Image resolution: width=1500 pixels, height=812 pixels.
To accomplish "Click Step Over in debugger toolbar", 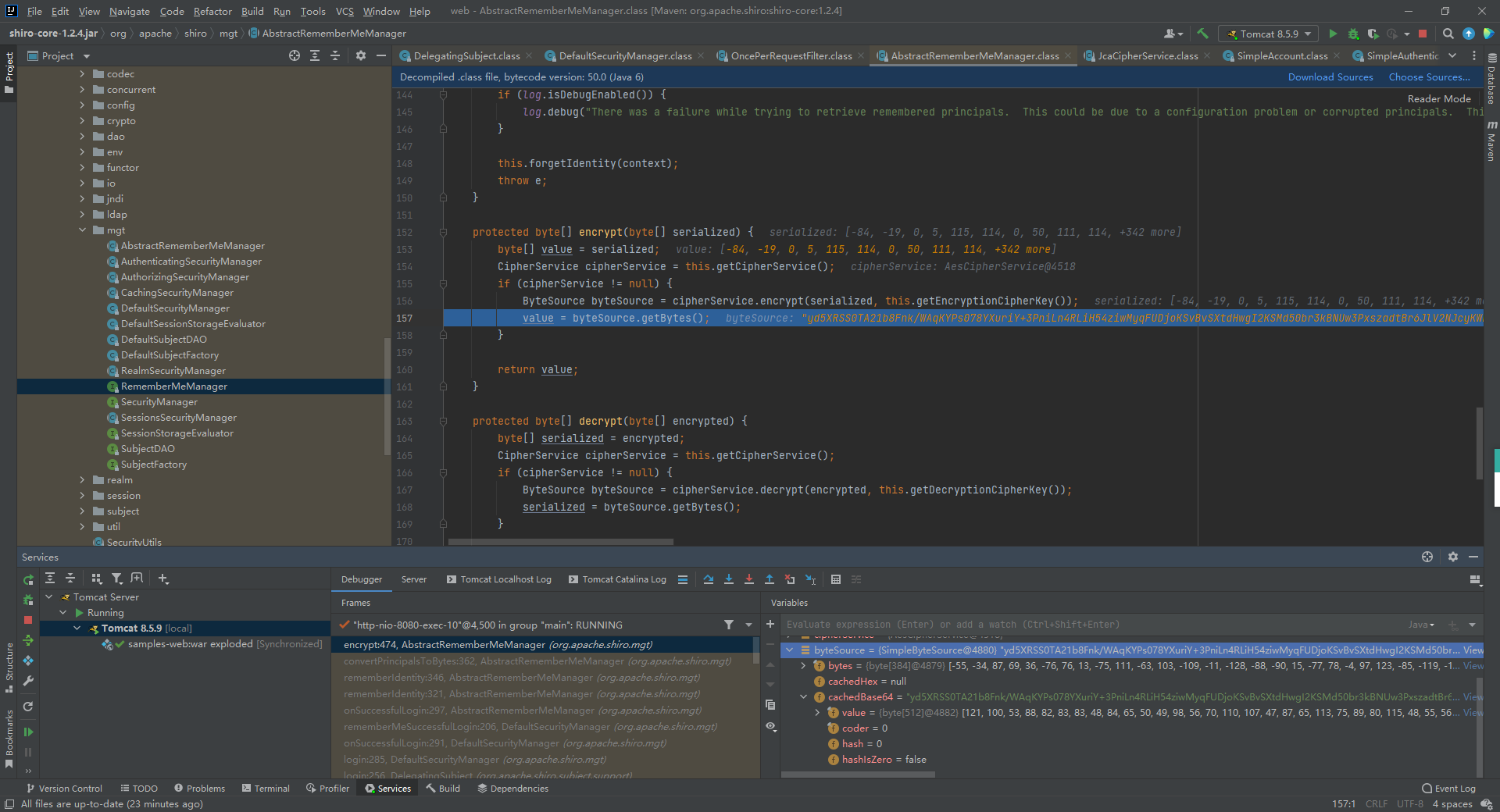I will pyautogui.click(x=709, y=579).
